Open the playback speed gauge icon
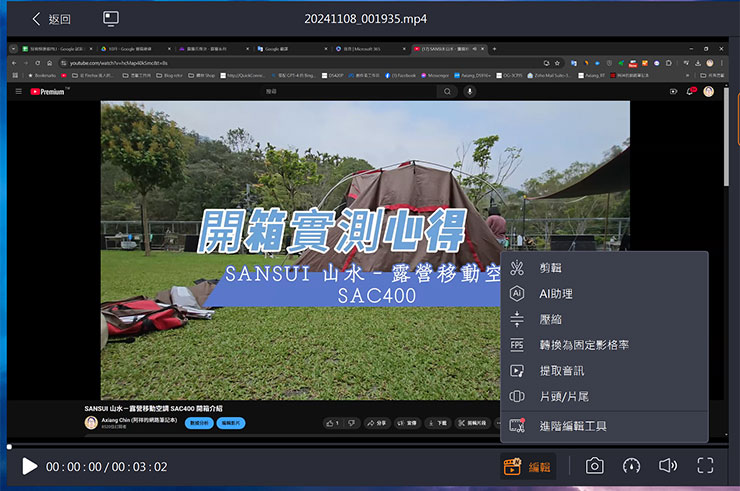 [631, 466]
